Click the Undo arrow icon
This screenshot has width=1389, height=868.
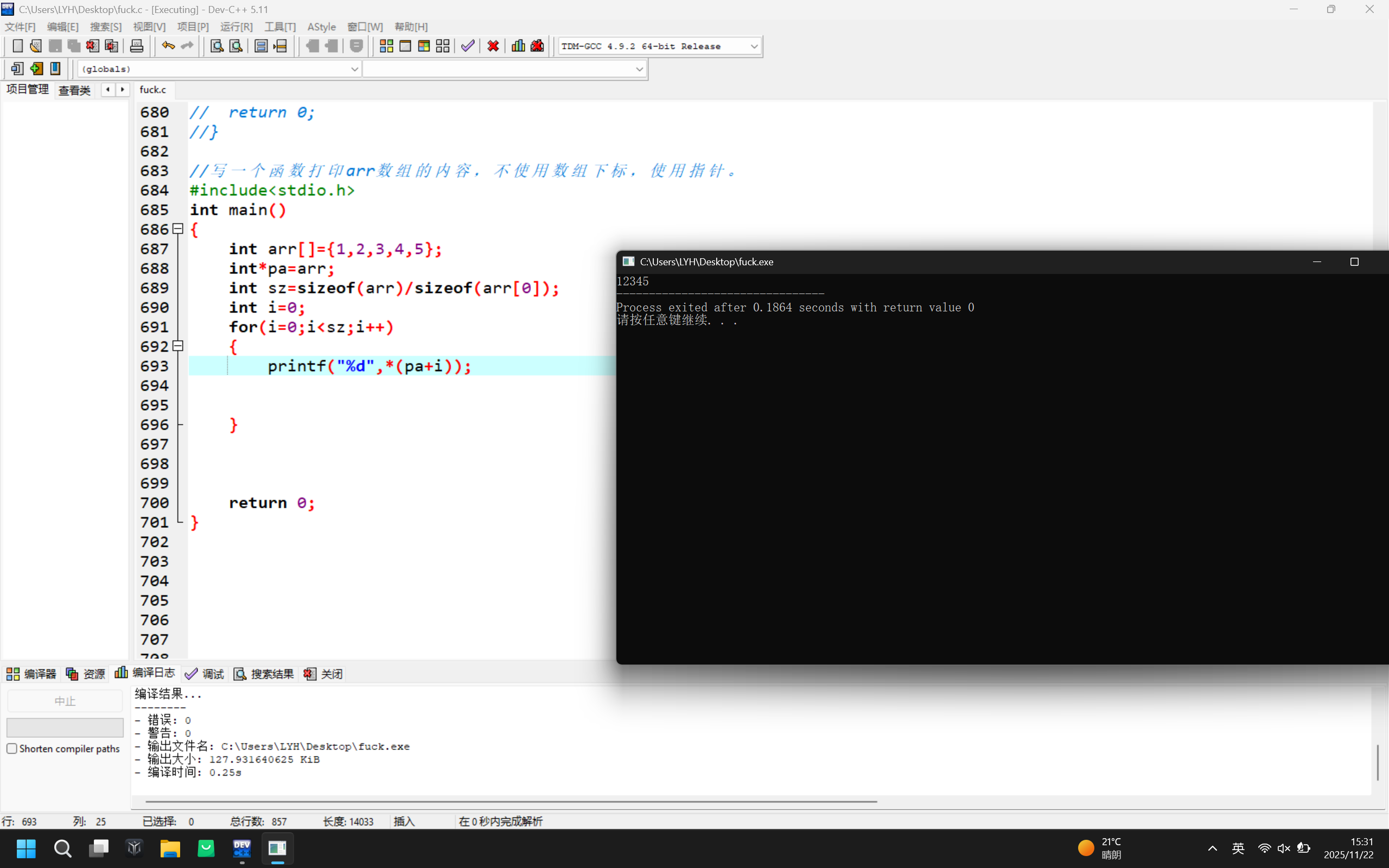click(x=168, y=46)
